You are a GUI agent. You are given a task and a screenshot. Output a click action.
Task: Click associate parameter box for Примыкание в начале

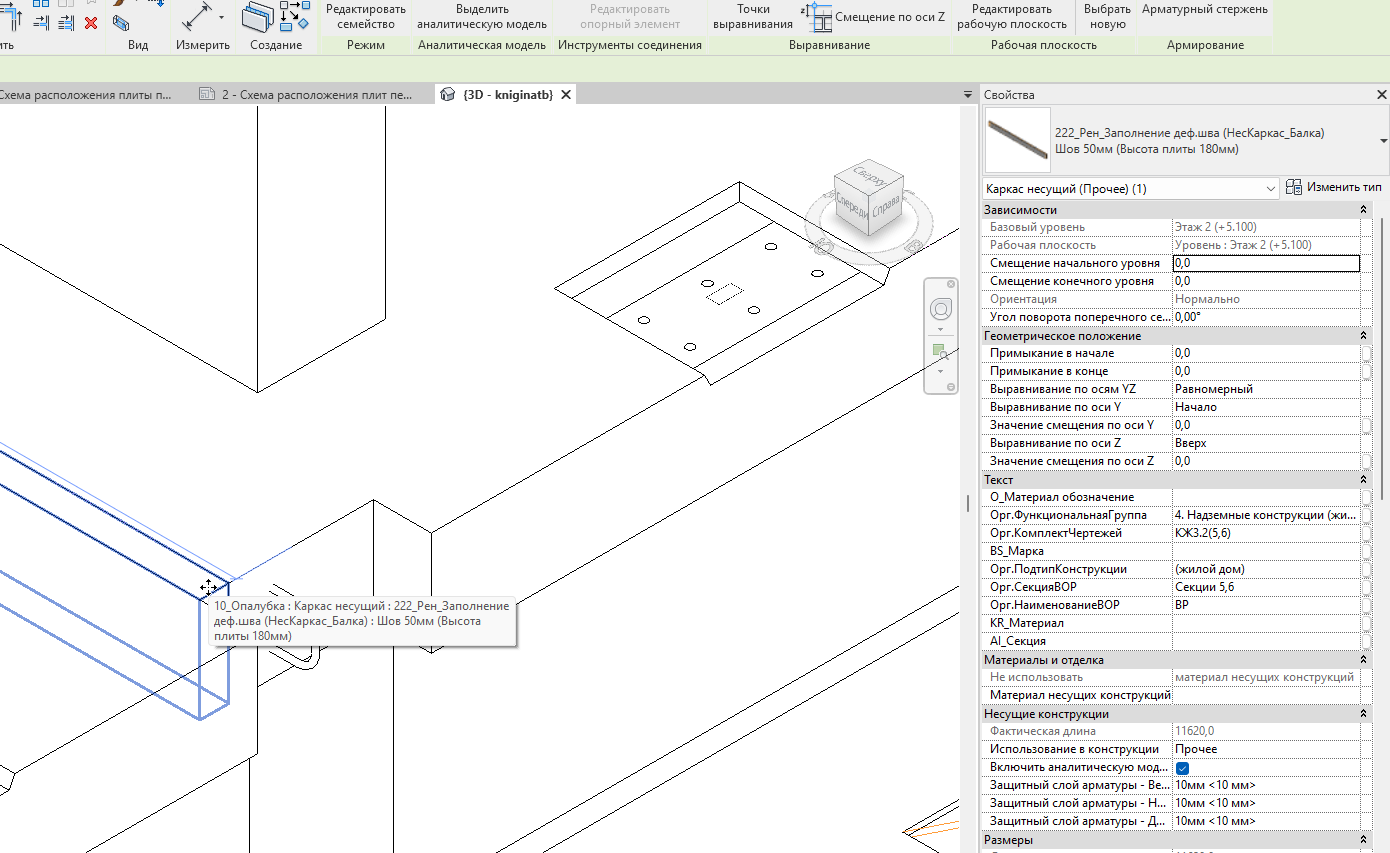point(1366,353)
